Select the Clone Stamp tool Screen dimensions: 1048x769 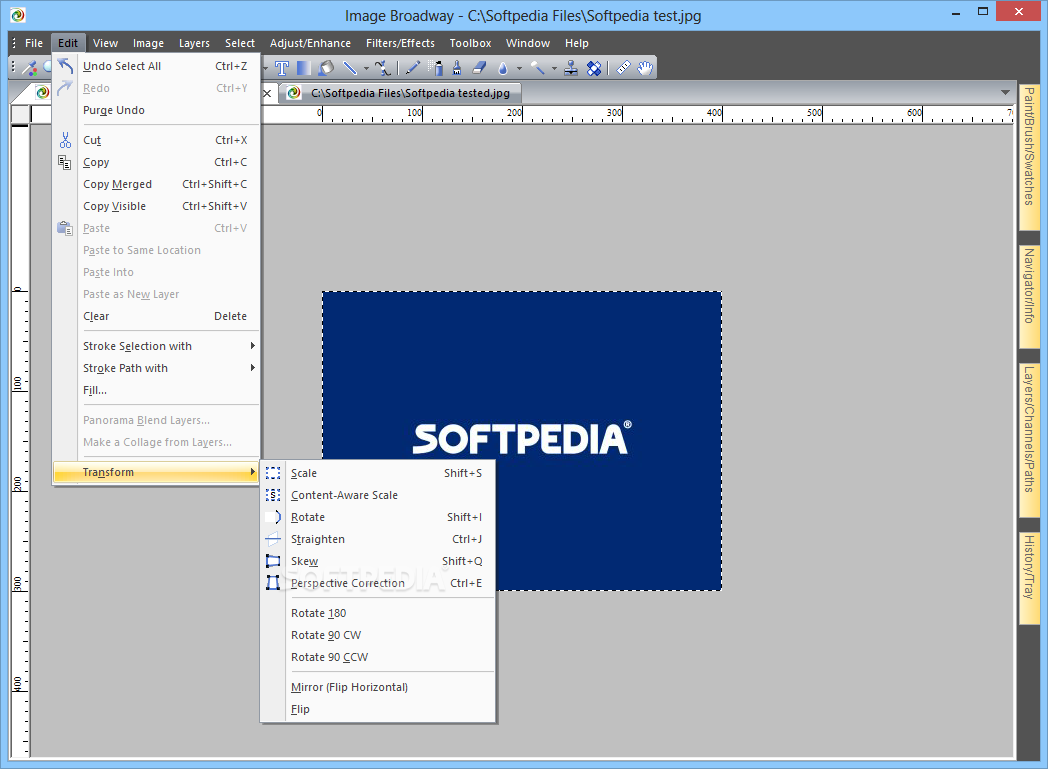pyautogui.click(x=571, y=67)
